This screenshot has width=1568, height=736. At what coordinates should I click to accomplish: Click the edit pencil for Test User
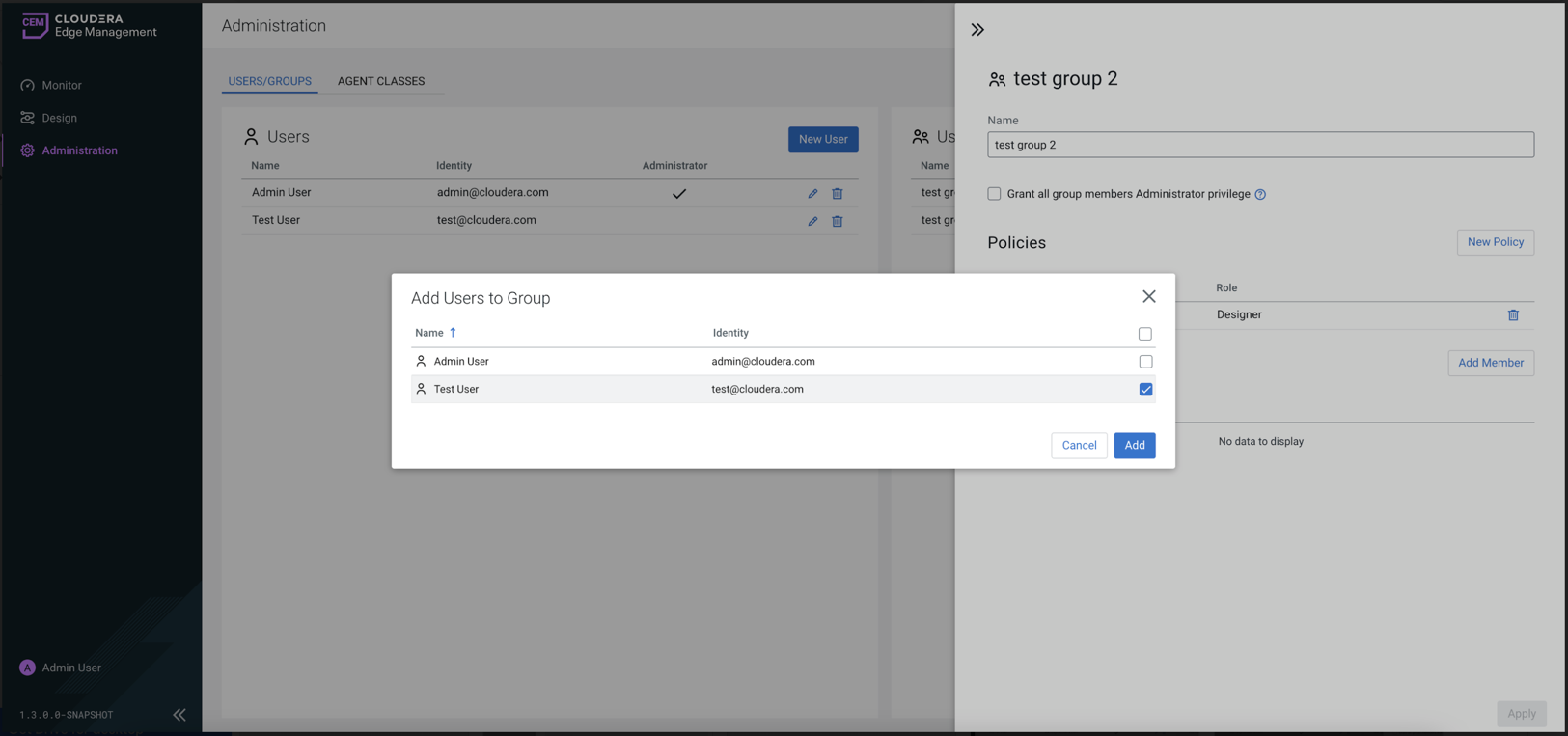pos(812,222)
